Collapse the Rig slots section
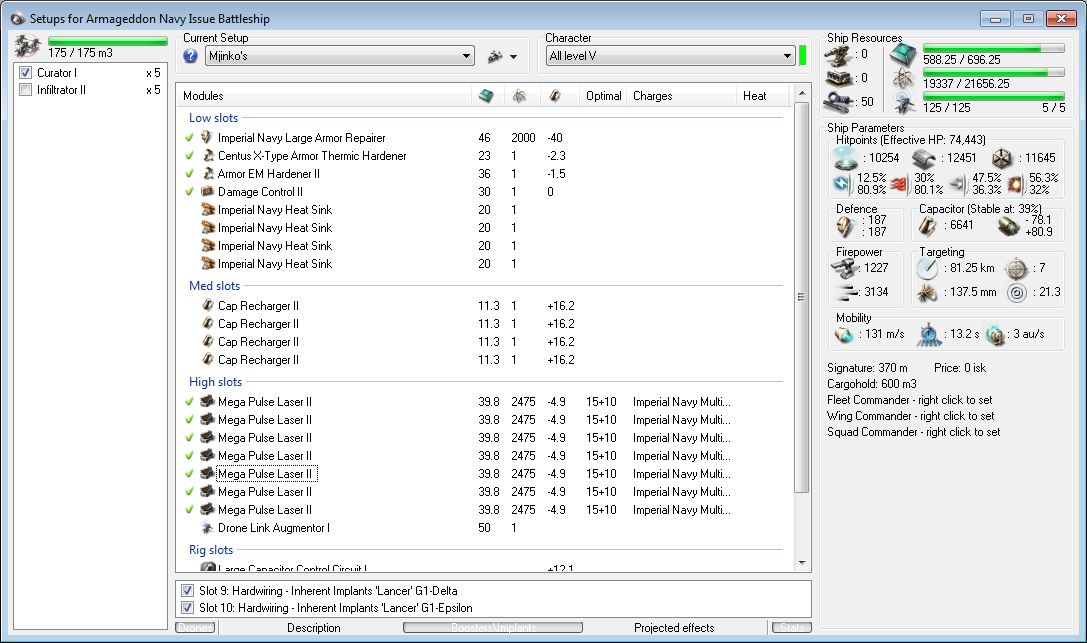 [x=211, y=549]
